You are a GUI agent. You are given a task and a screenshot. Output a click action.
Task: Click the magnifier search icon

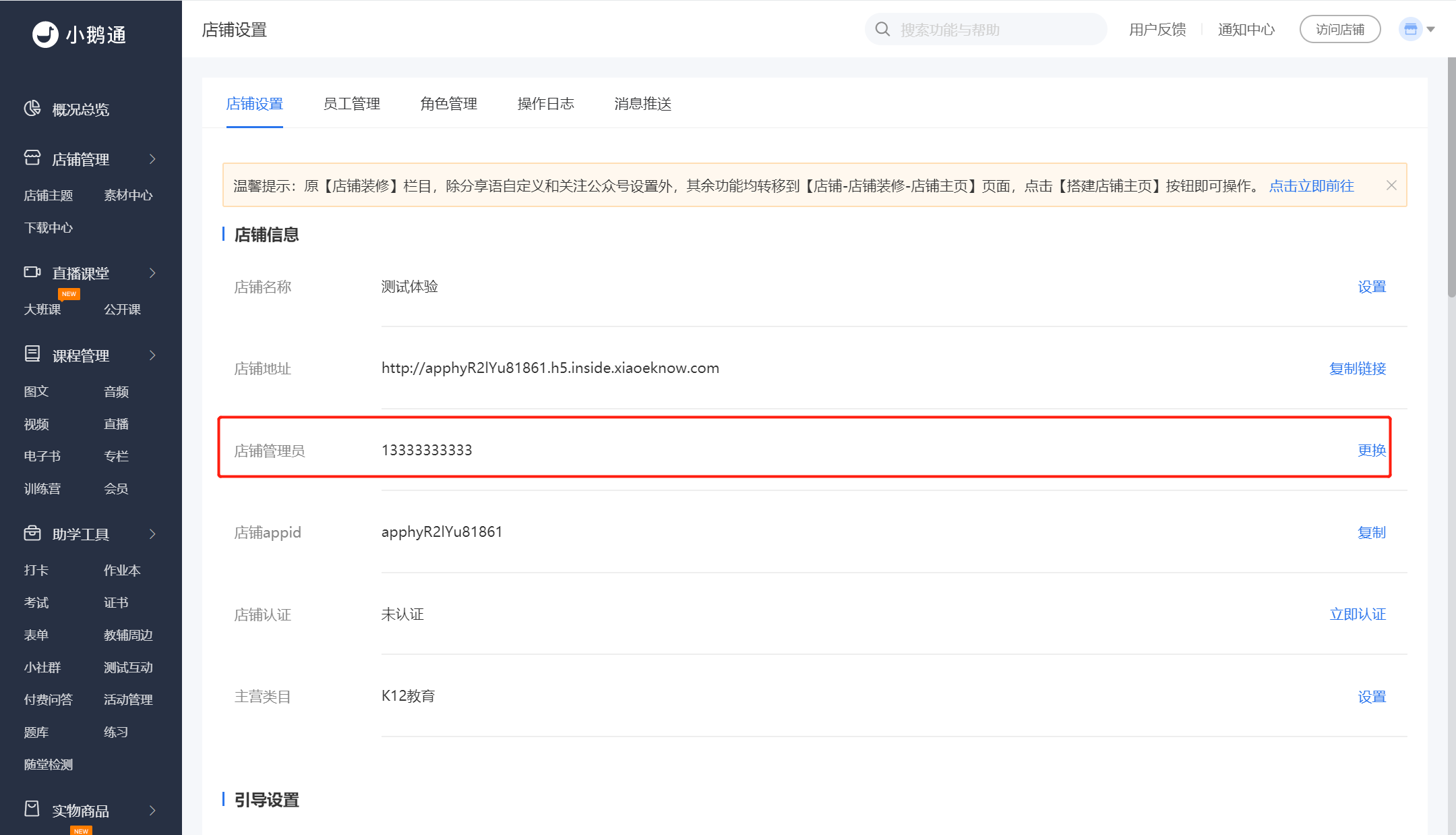click(x=882, y=29)
